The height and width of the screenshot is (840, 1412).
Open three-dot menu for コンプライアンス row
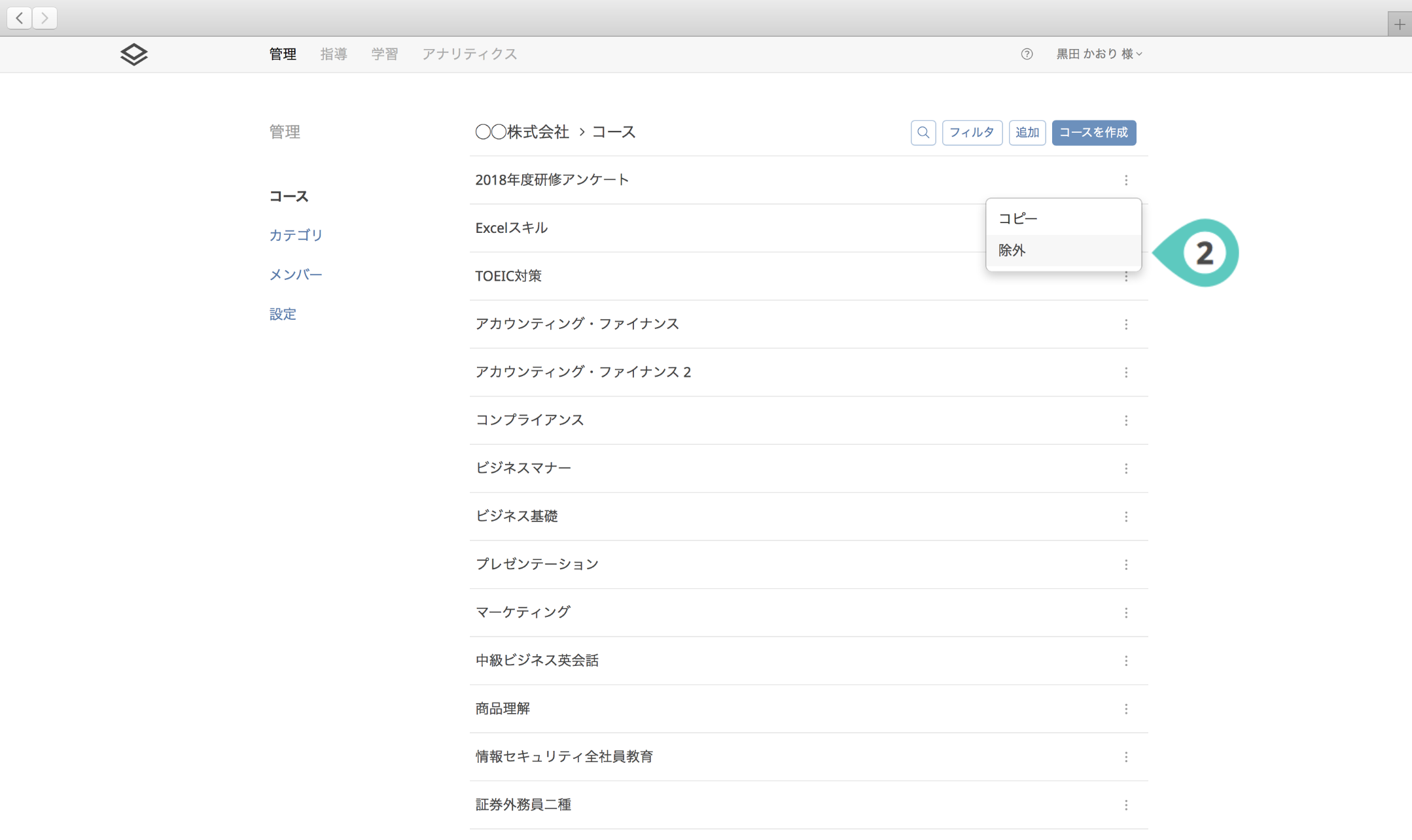click(x=1125, y=421)
